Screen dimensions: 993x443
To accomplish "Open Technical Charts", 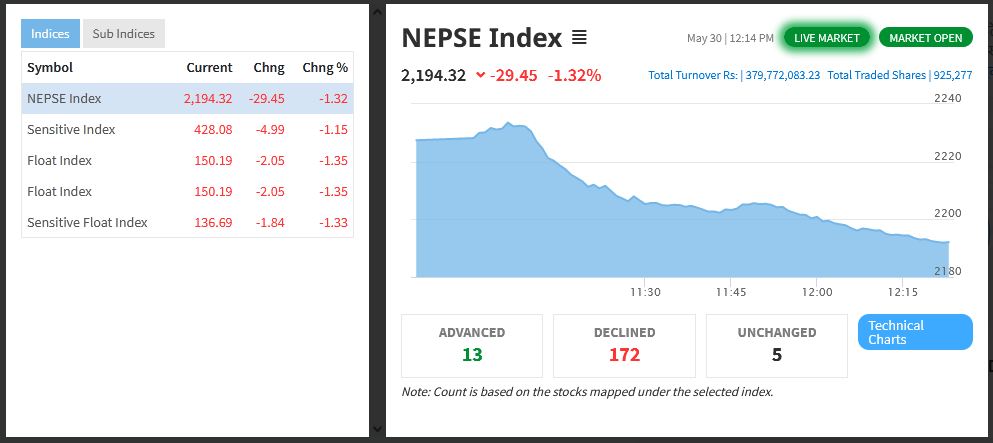I will point(915,332).
